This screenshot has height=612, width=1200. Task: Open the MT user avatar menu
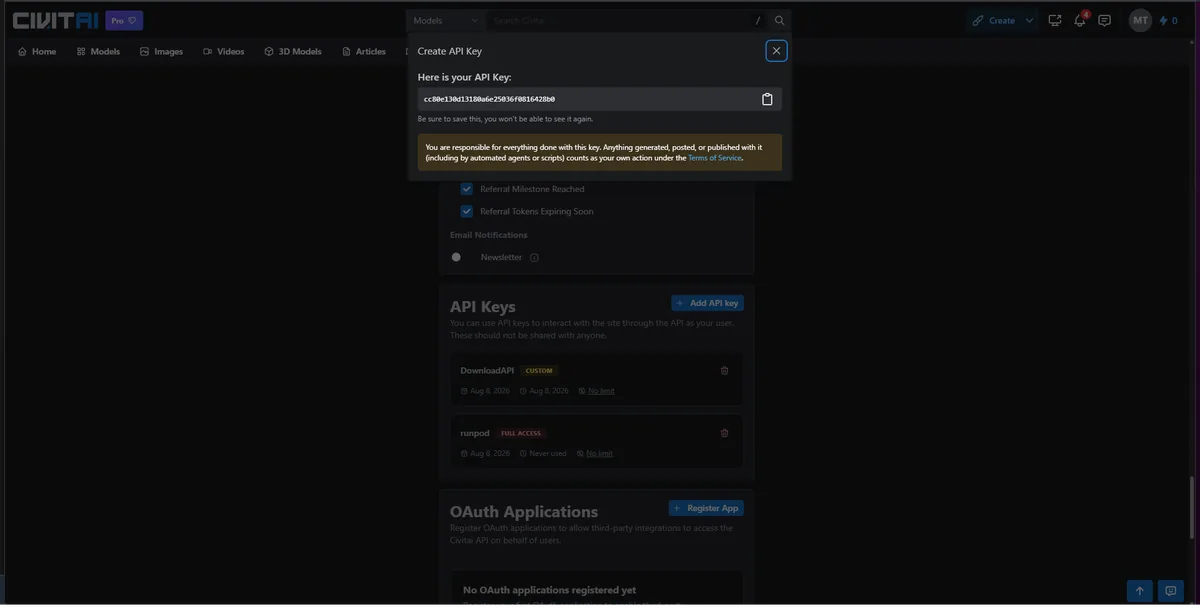click(x=1140, y=20)
